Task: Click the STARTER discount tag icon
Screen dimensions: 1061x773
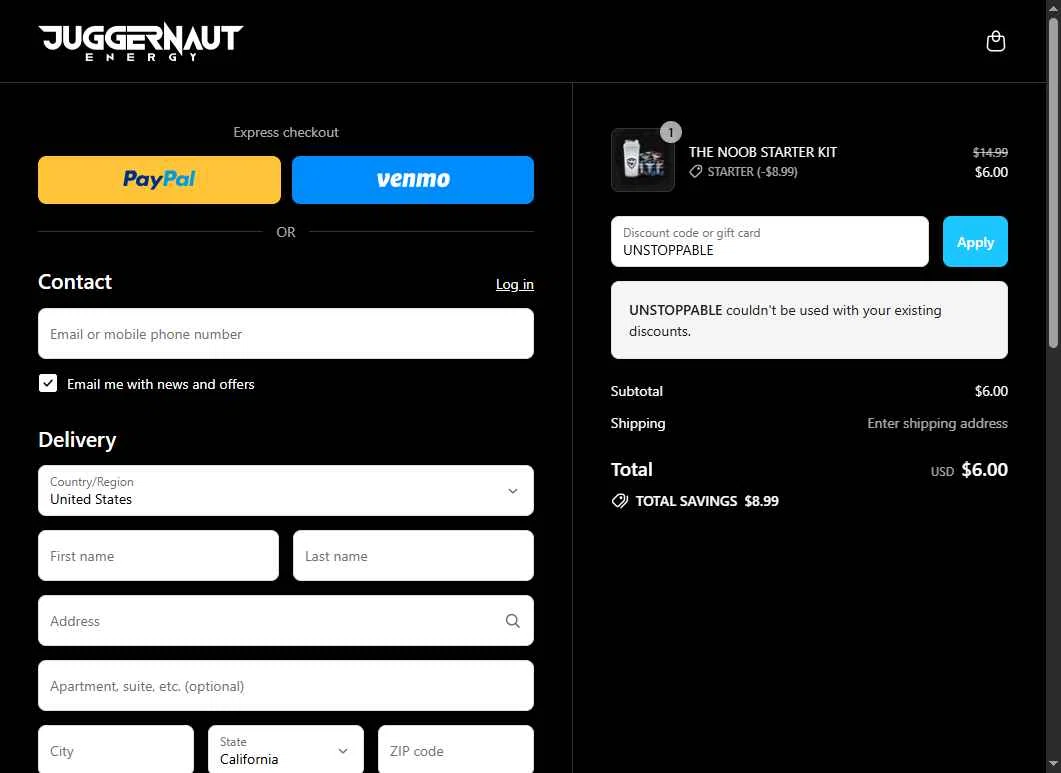Action: (695, 172)
